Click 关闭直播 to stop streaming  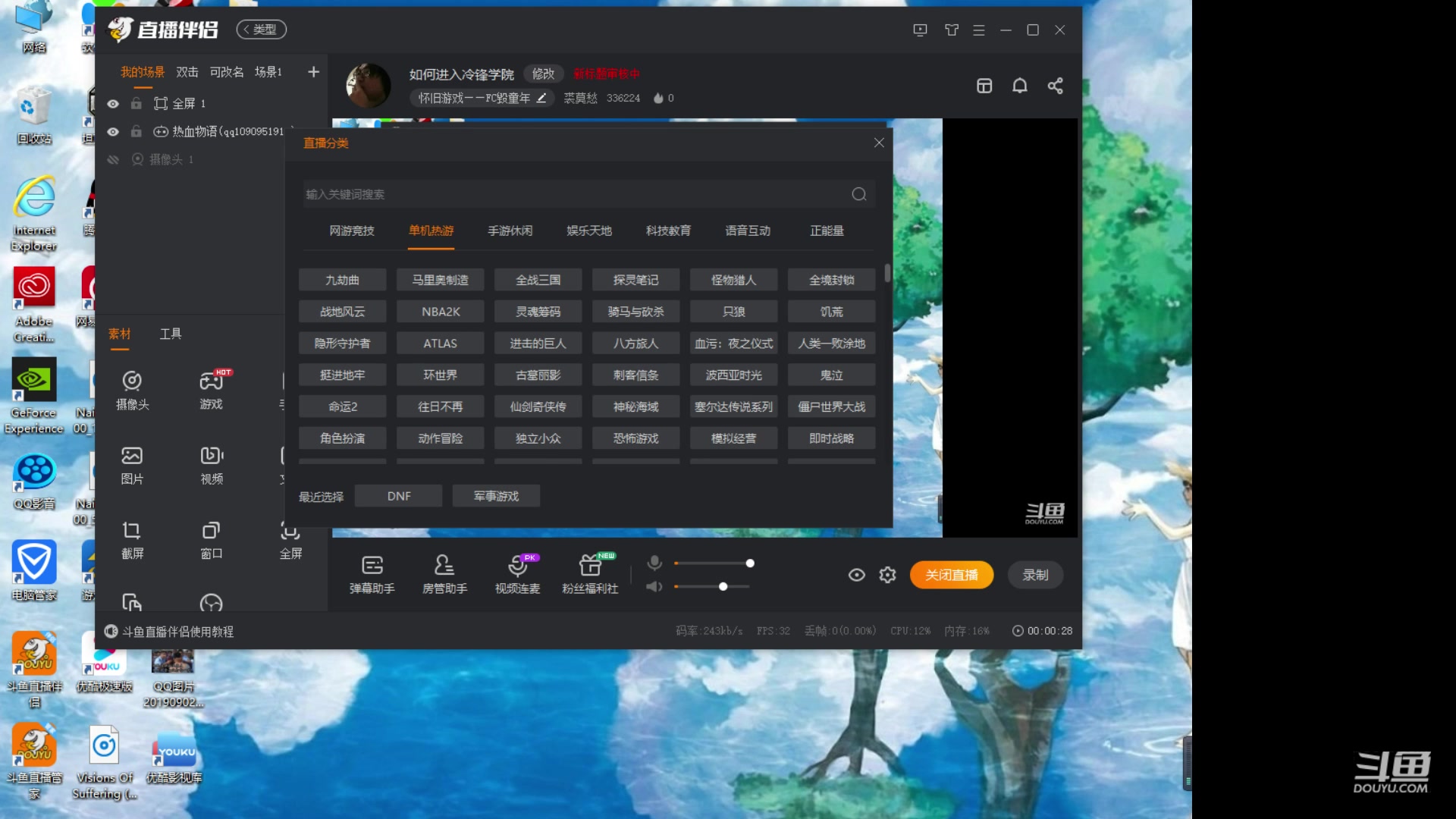pos(952,575)
